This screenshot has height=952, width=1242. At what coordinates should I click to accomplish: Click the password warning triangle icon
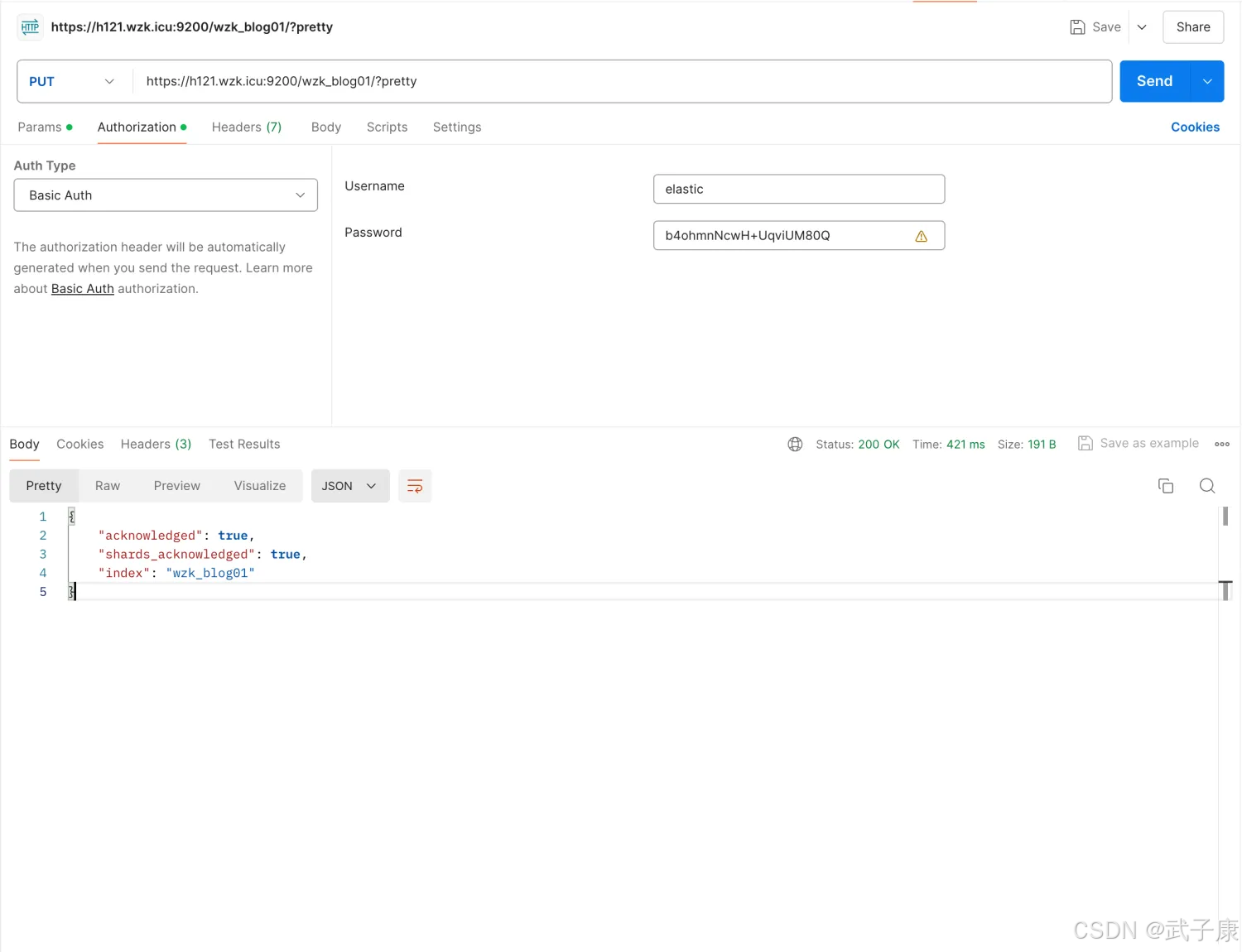point(921,236)
